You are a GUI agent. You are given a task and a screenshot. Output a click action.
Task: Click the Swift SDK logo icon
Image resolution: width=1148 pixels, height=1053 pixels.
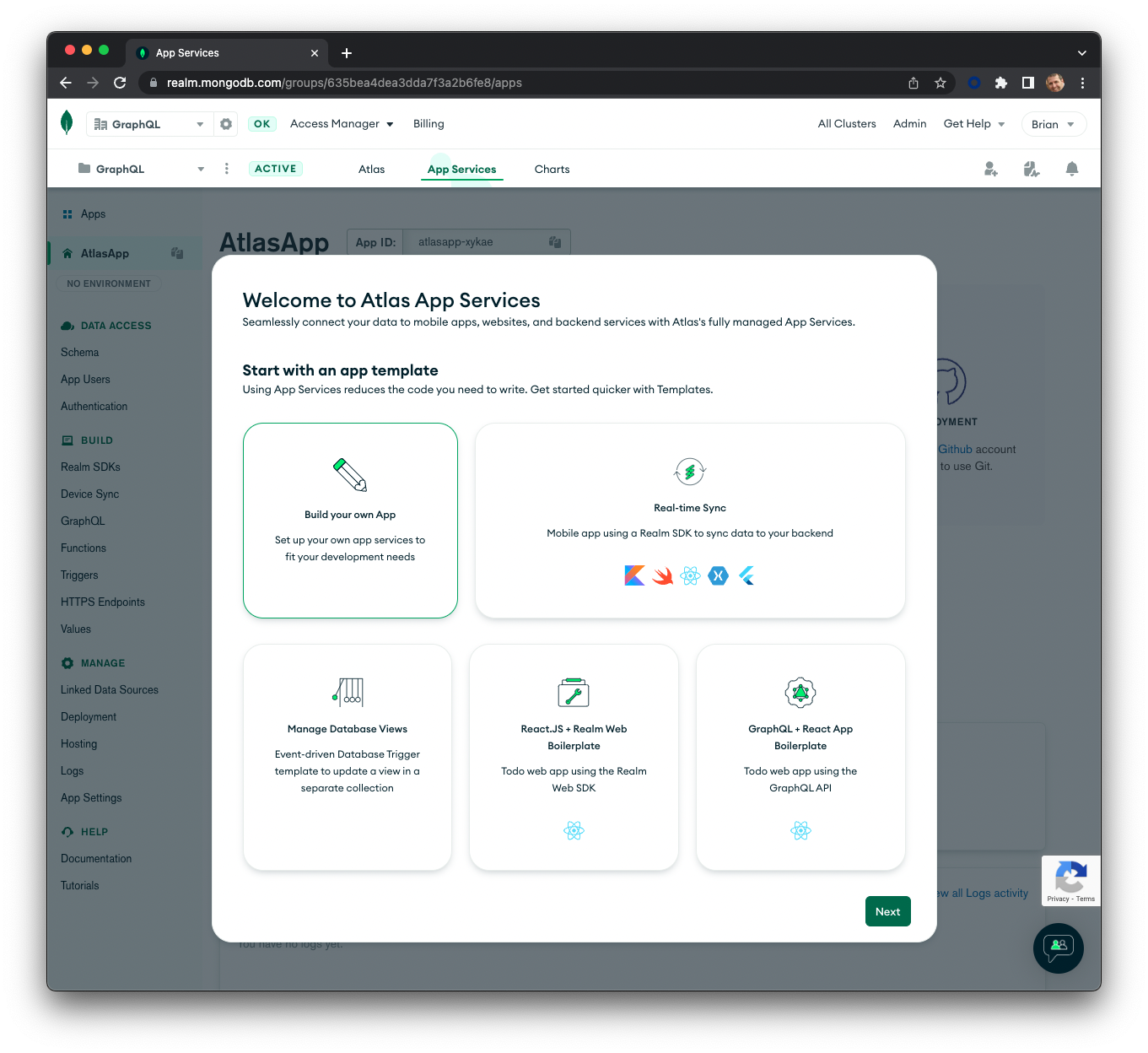(663, 575)
